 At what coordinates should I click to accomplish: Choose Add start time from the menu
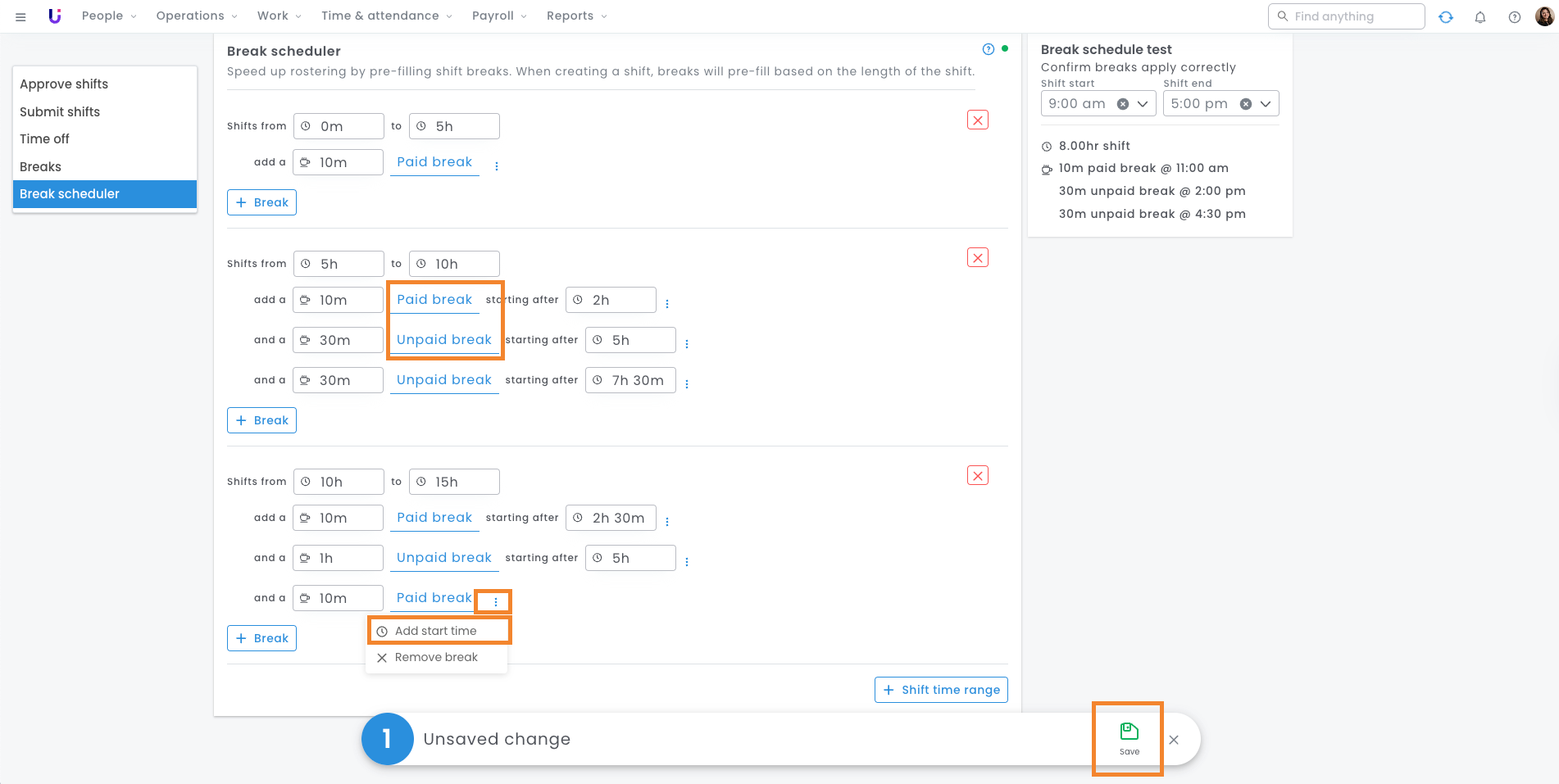click(435, 631)
